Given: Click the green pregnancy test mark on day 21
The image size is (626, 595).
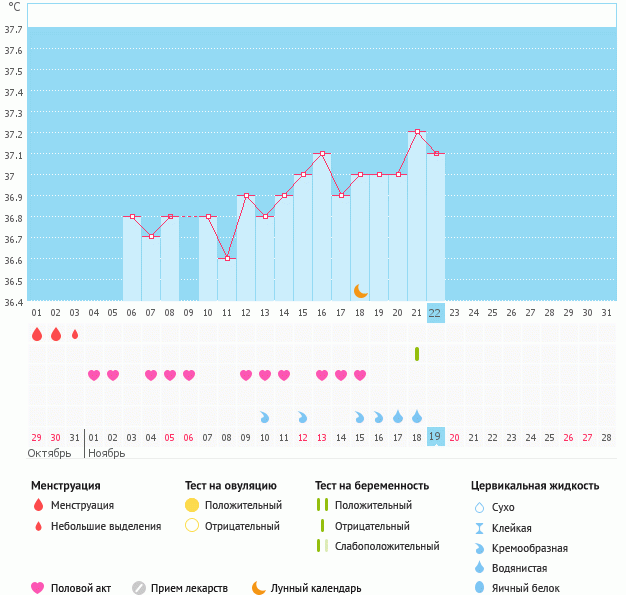Looking at the screenshot, I should [x=417, y=354].
